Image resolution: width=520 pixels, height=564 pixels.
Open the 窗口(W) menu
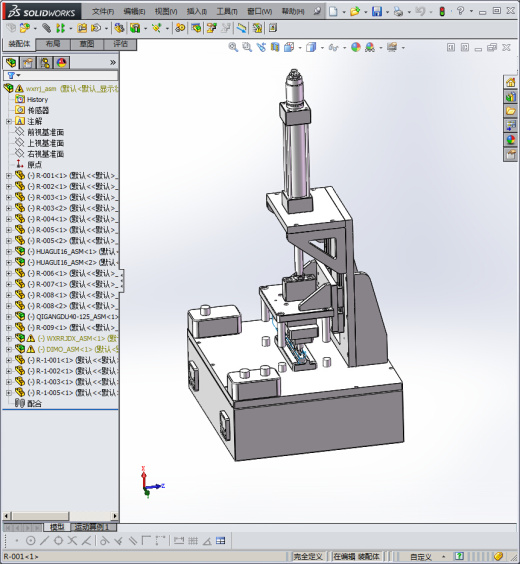[259, 12]
